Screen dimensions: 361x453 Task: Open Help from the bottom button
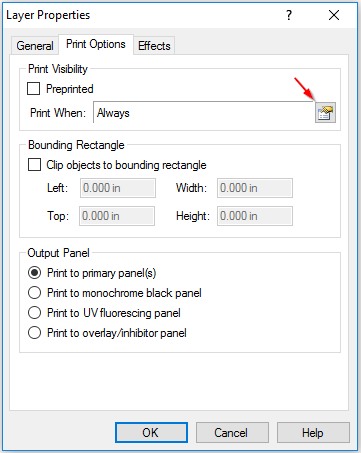313,433
